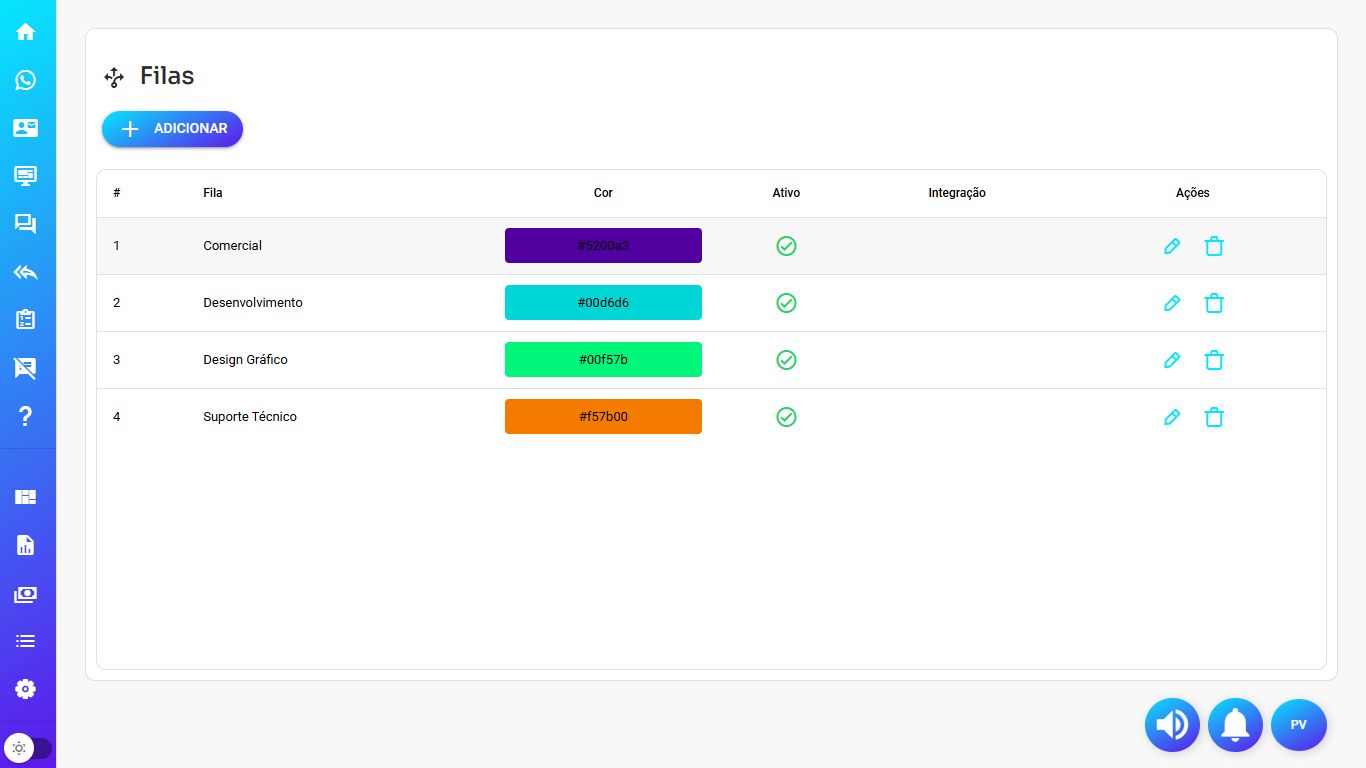Click the #f57b00 orange color swatch

pyautogui.click(x=603, y=417)
